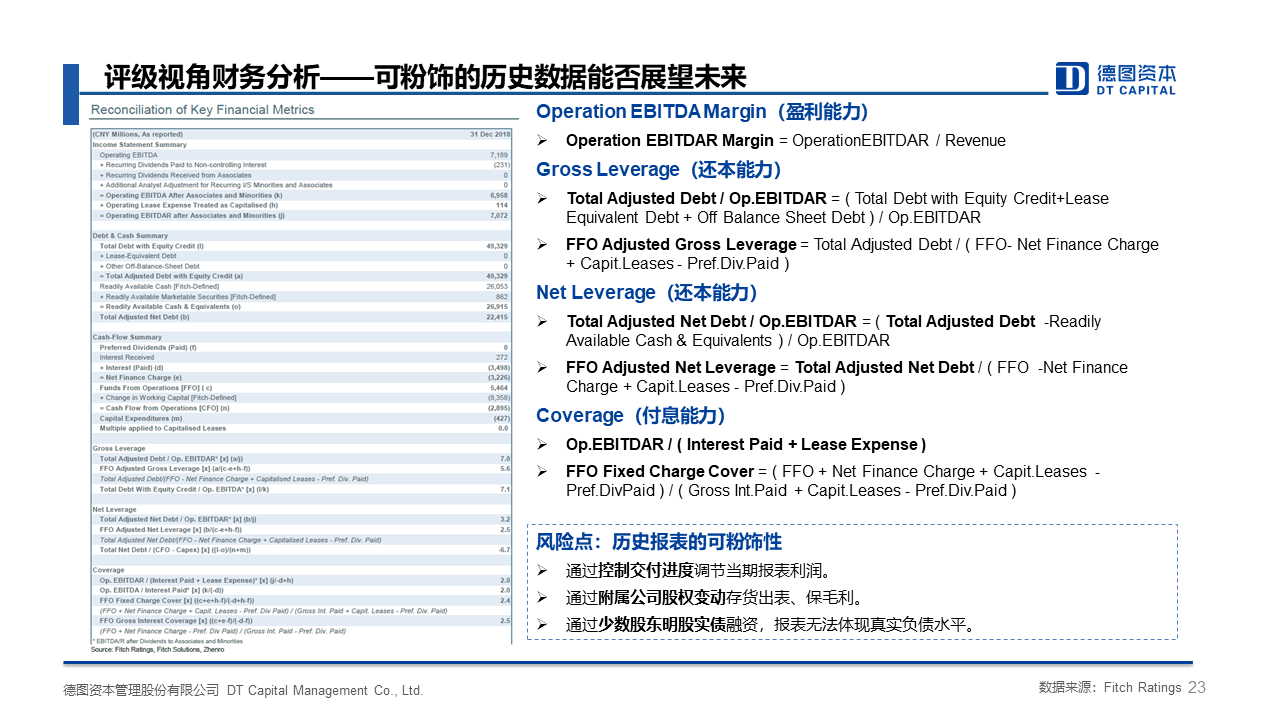The width and height of the screenshot is (1280, 720).
Task: Click the 'Operation EBITDAR Margin' formula line
Action: 785,140
